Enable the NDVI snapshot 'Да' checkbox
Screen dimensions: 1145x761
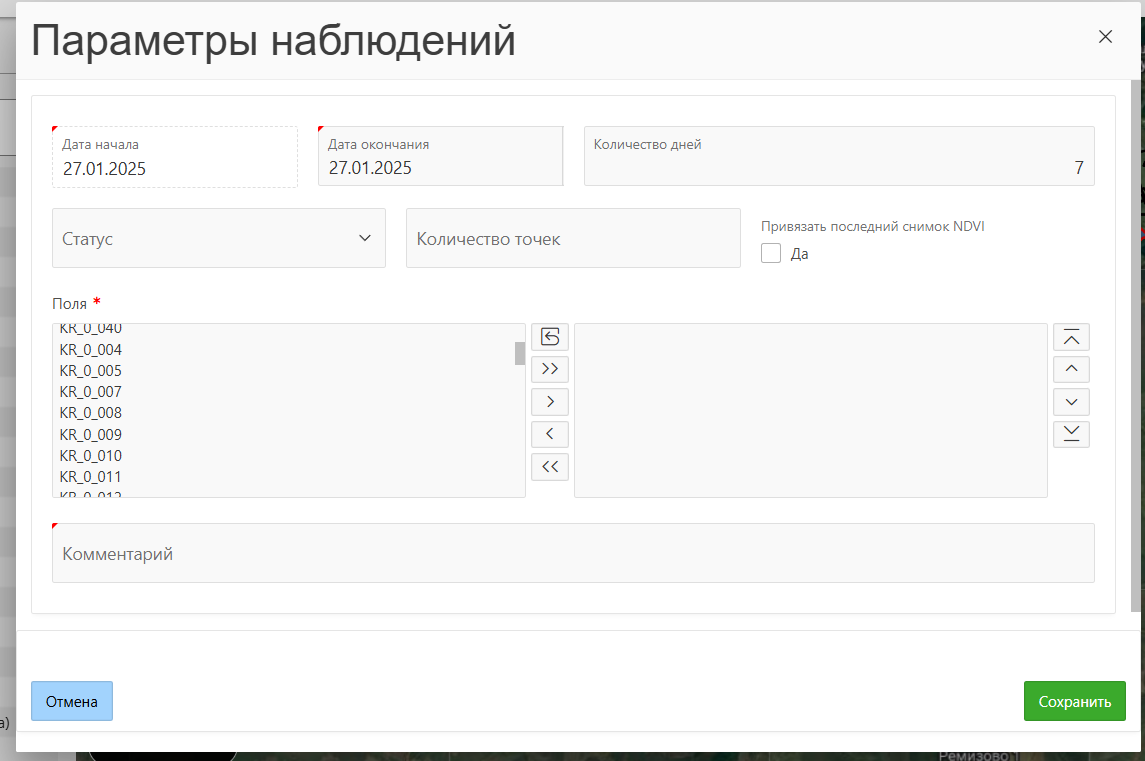point(771,254)
